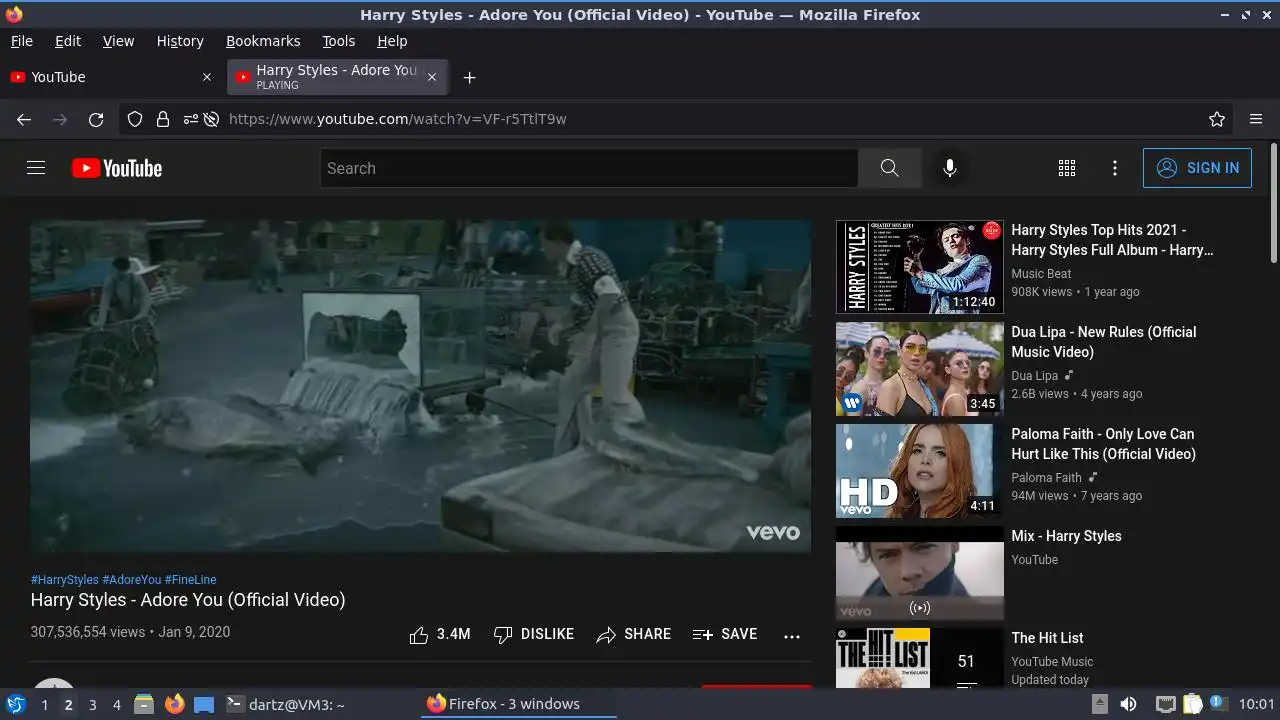Click the show desktop taskbar icon
The image size is (1280, 720).
click(204, 704)
